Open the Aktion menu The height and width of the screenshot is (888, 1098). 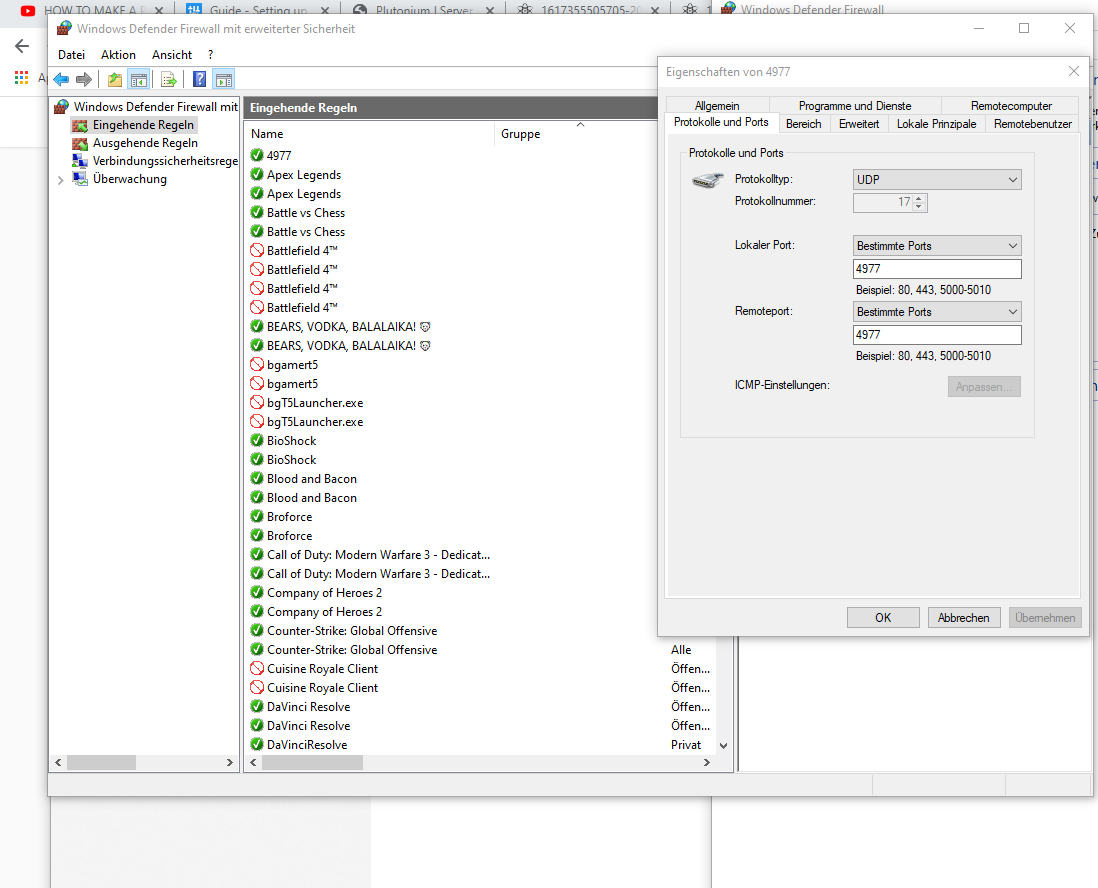point(118,55)
